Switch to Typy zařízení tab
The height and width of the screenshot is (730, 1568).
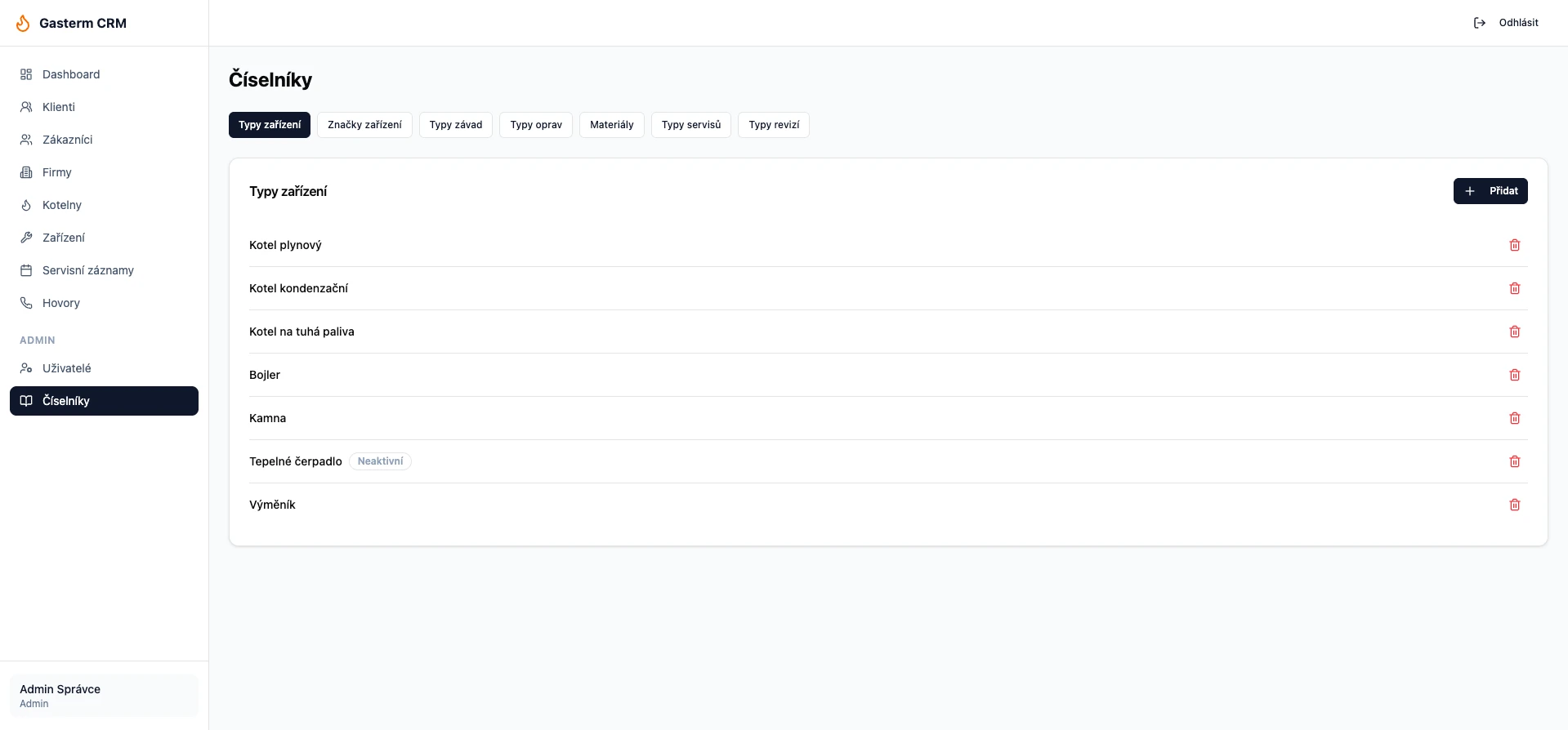(270, 125)
